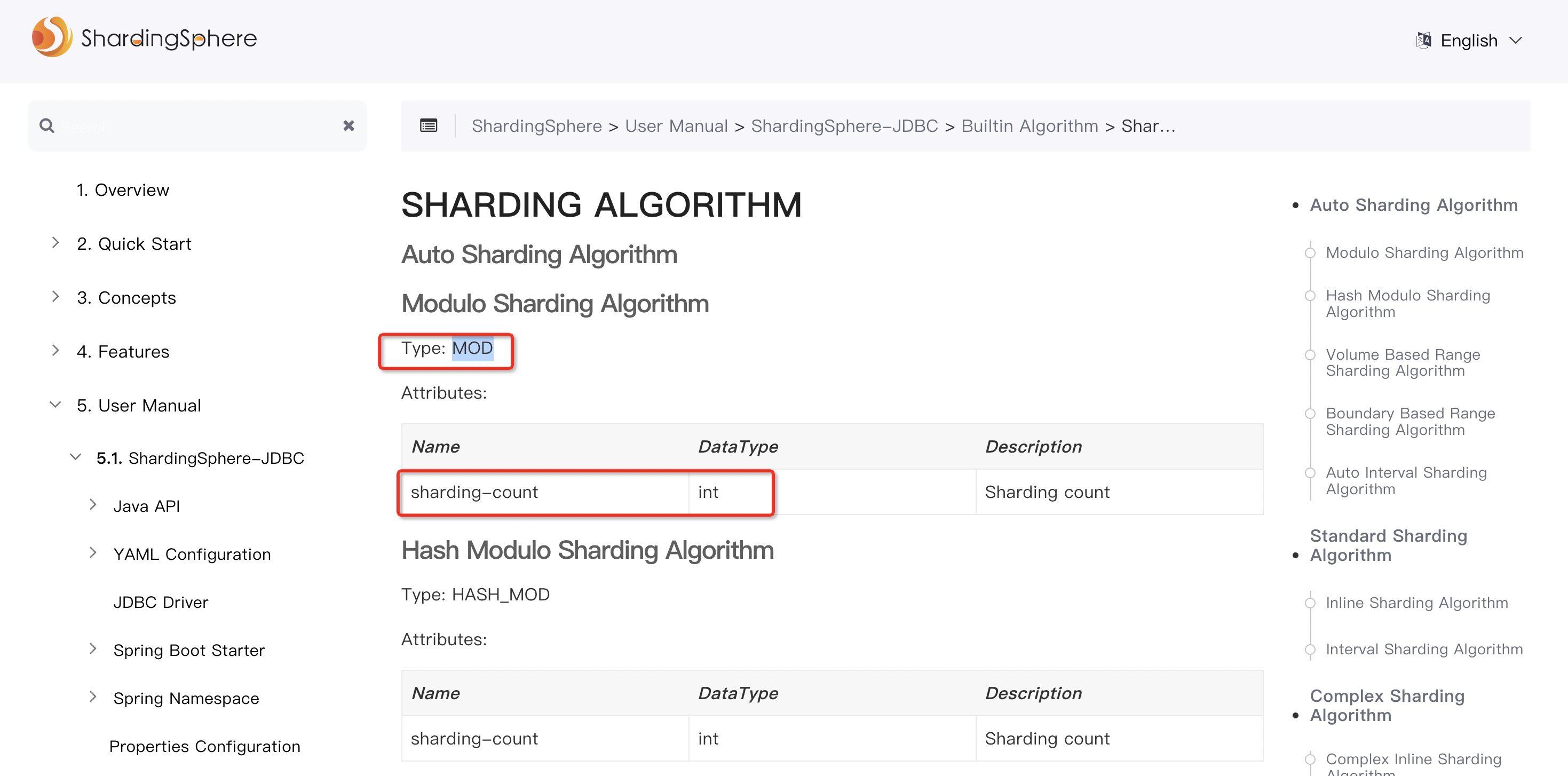Click Builtin Algorithm breadcrumb link
The width and height of the screenshot is (1568, 776).
[x=1030, y=126]
